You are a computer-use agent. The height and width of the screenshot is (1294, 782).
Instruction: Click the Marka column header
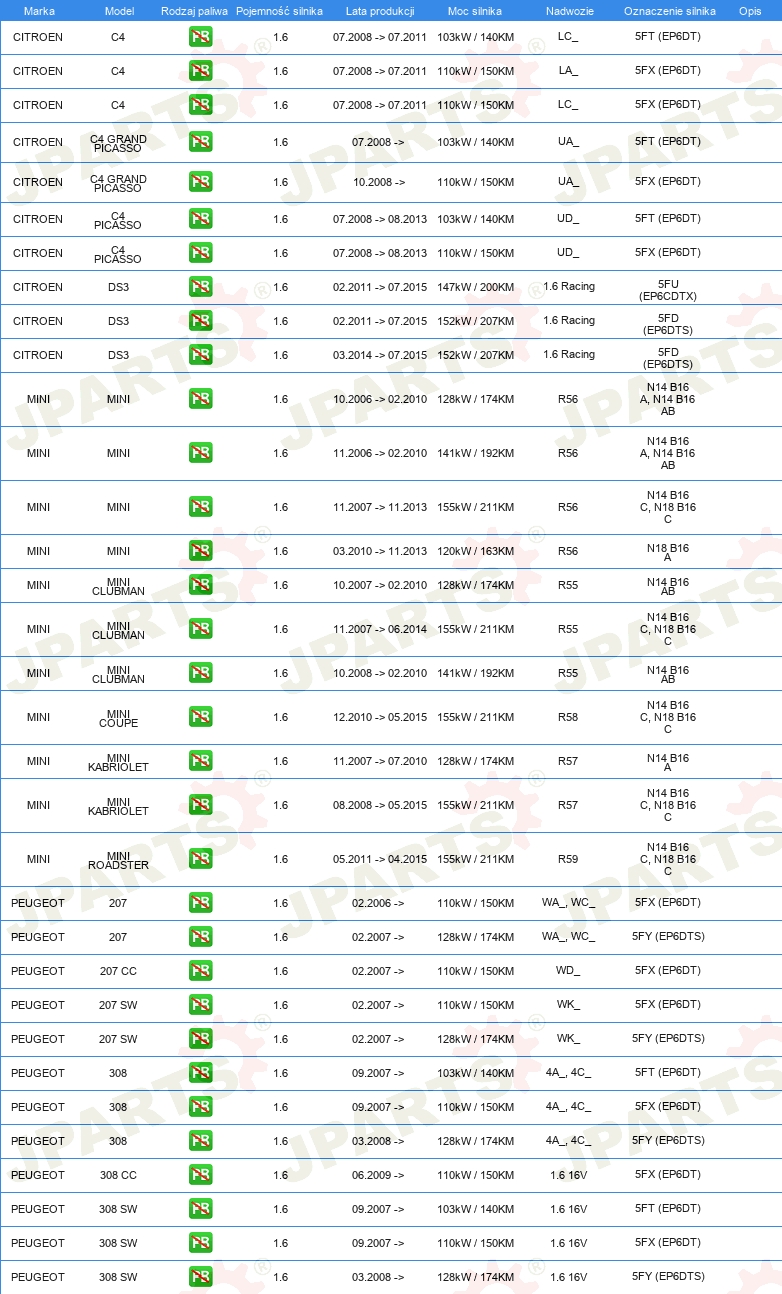(39, 11)
